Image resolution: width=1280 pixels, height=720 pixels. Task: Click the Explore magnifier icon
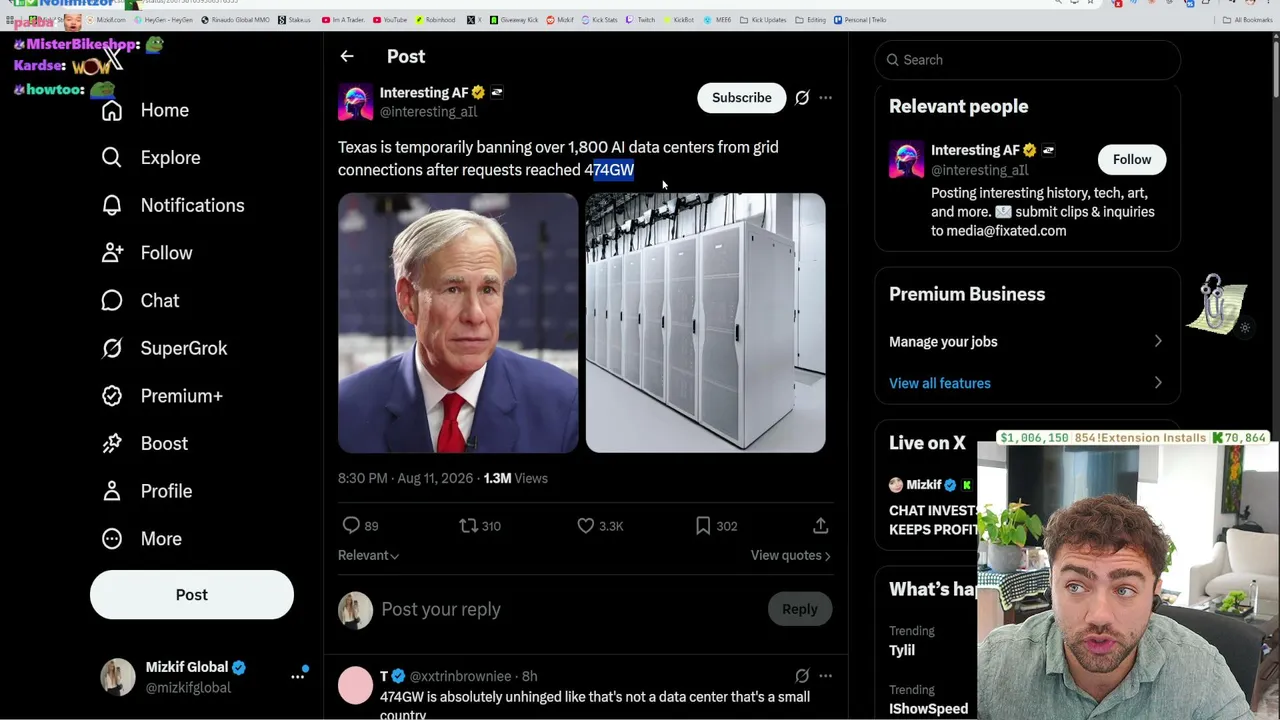click(112, 158)
